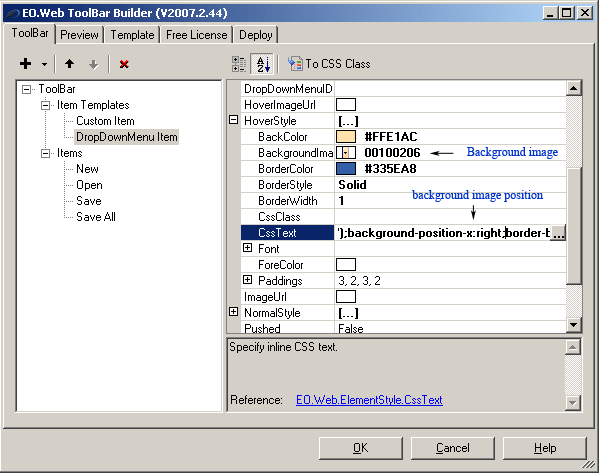This screenshot has width=599, height=473.
Task: Expand the Paddings property group
Action: point(248,280)
